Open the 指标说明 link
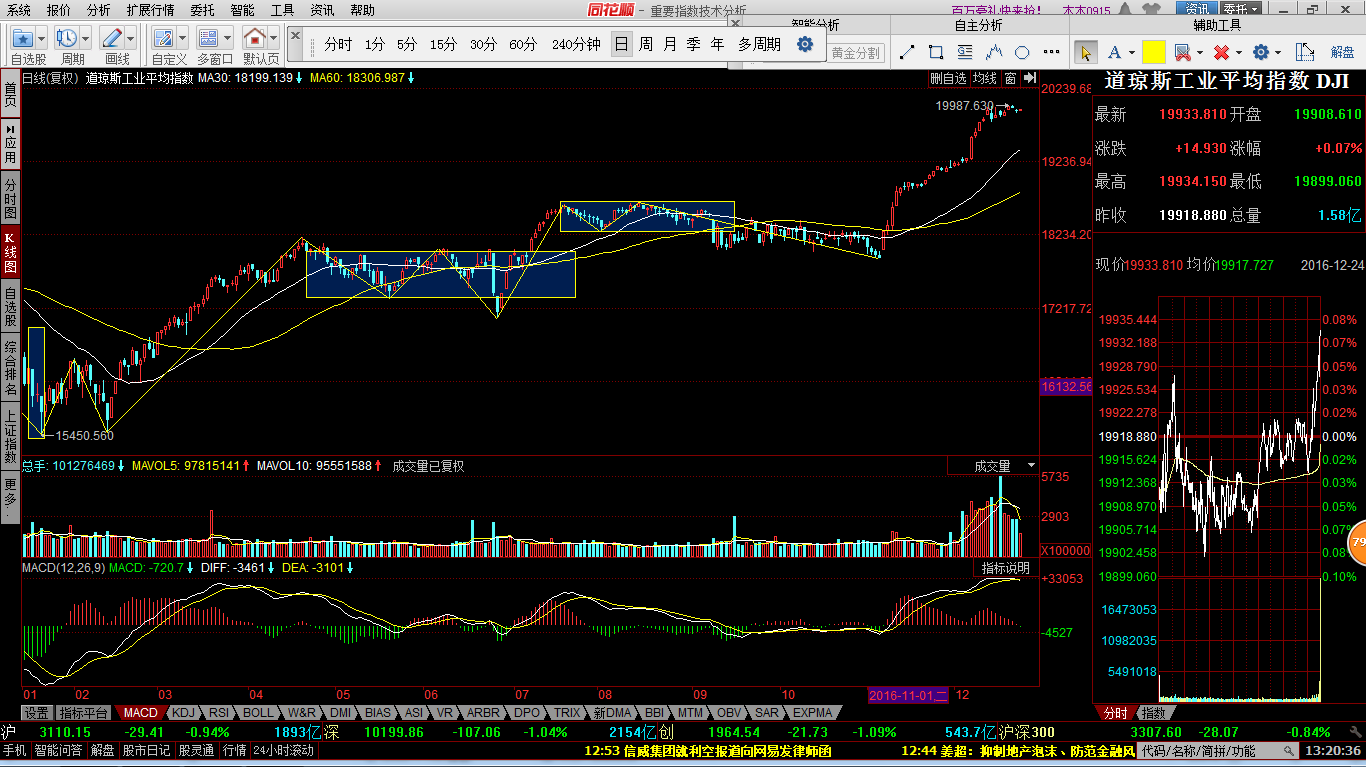Image resolution: width=1366 pixels, height=767 pixels. coord(1005,567)
